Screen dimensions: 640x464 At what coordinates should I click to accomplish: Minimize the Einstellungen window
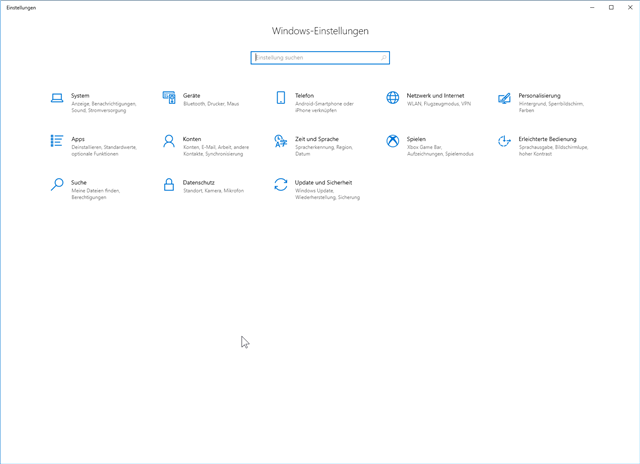pos(592,7)
